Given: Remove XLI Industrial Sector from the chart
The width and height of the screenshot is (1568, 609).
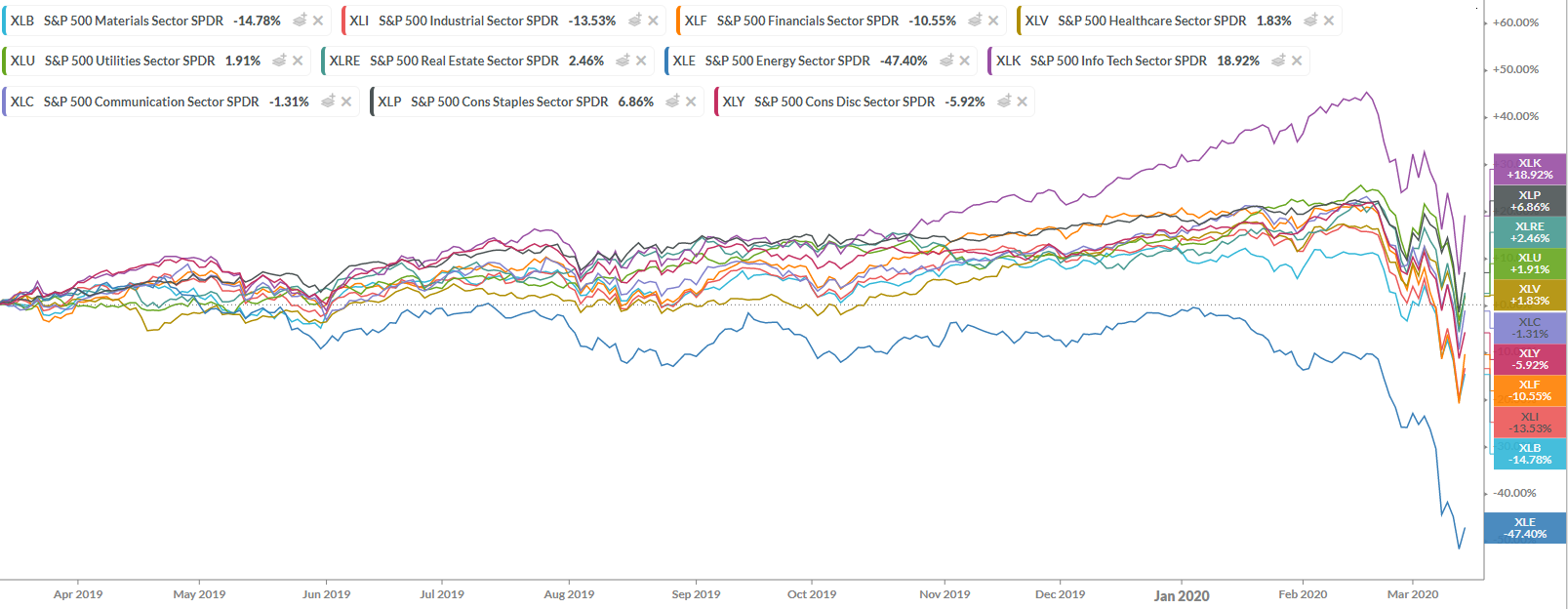Looking at the screenshot, I should [653, 20].
